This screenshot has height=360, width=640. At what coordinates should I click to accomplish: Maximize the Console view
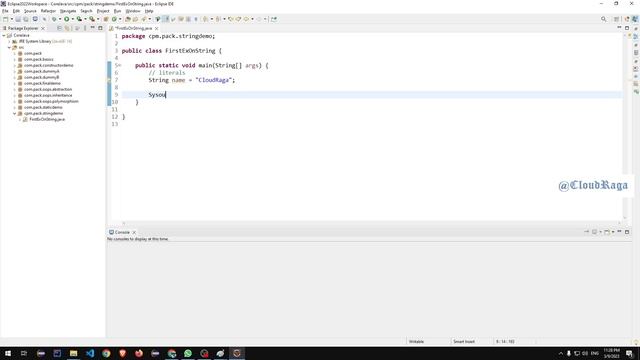click(x=627, y=232)
